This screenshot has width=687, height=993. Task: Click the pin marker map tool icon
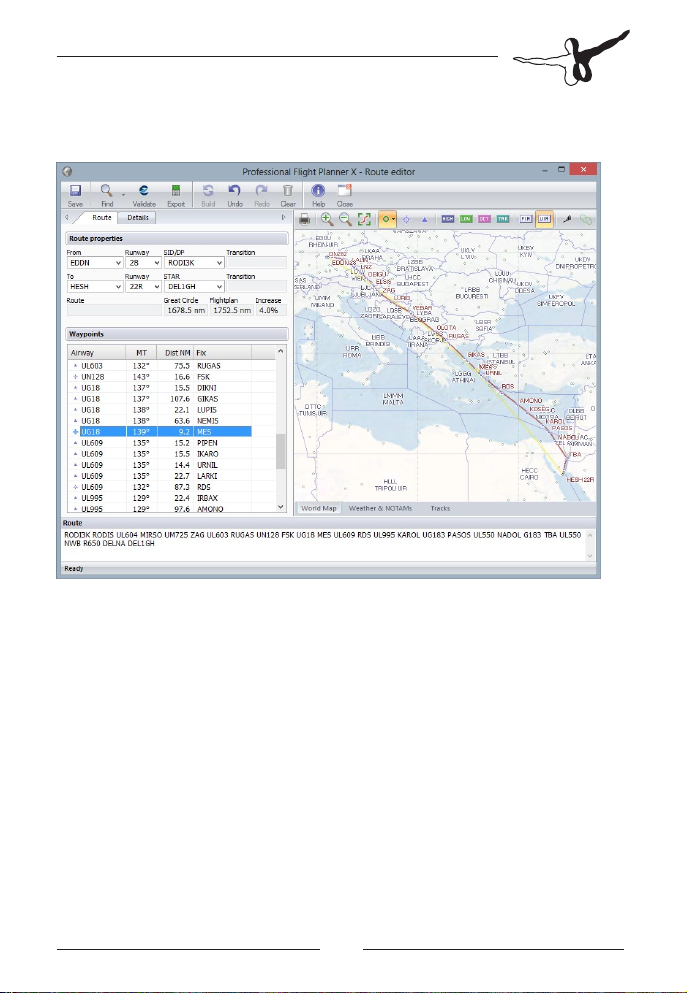click(x=567, y=219)
